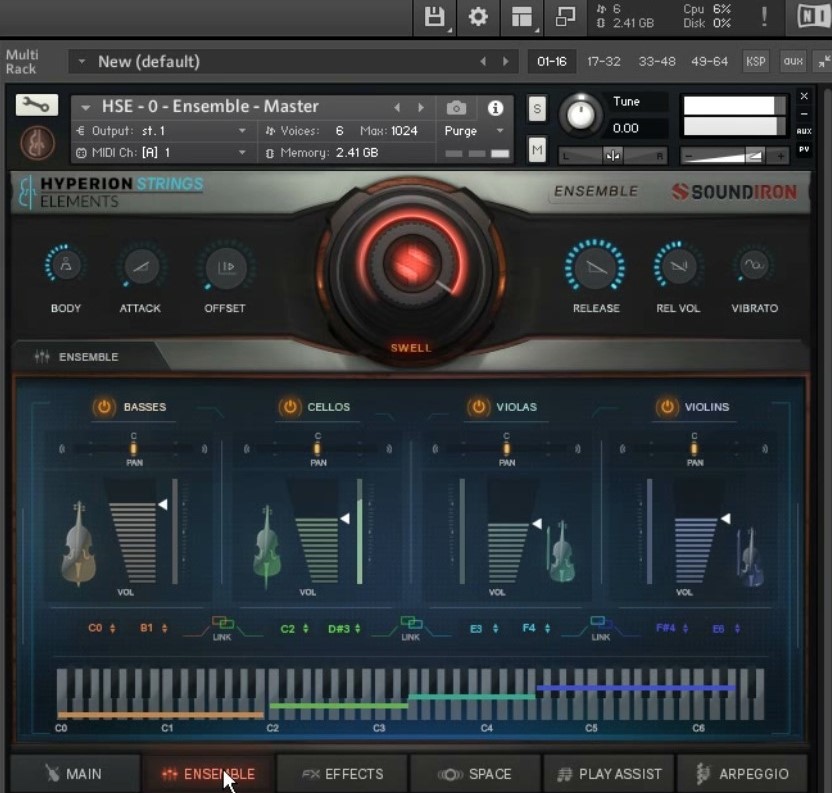Mute the Ensemble Master instrument
Screen dimensions: 832x793
click(x=539, y=147)
